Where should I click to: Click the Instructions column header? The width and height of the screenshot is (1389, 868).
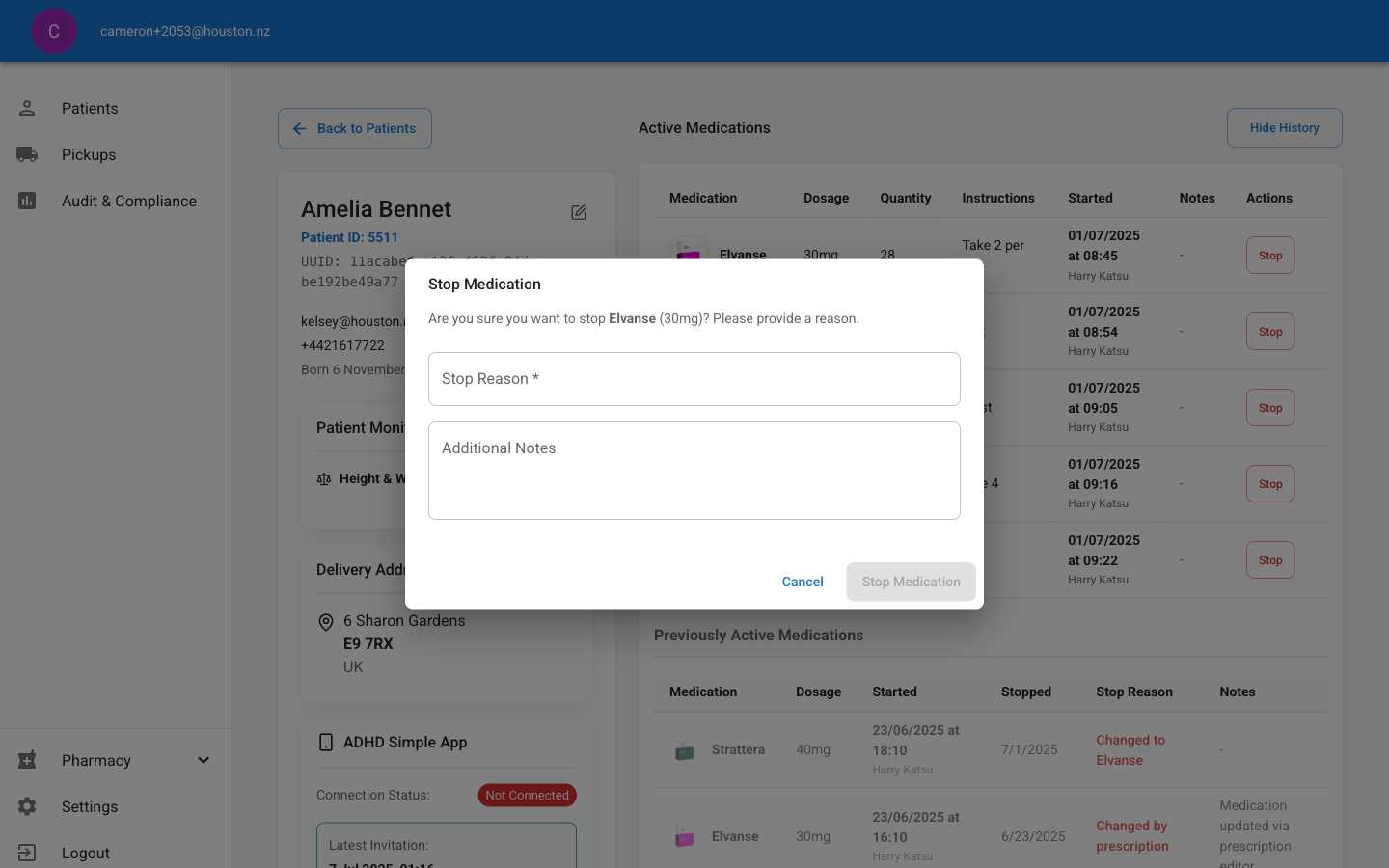point(998,198)
